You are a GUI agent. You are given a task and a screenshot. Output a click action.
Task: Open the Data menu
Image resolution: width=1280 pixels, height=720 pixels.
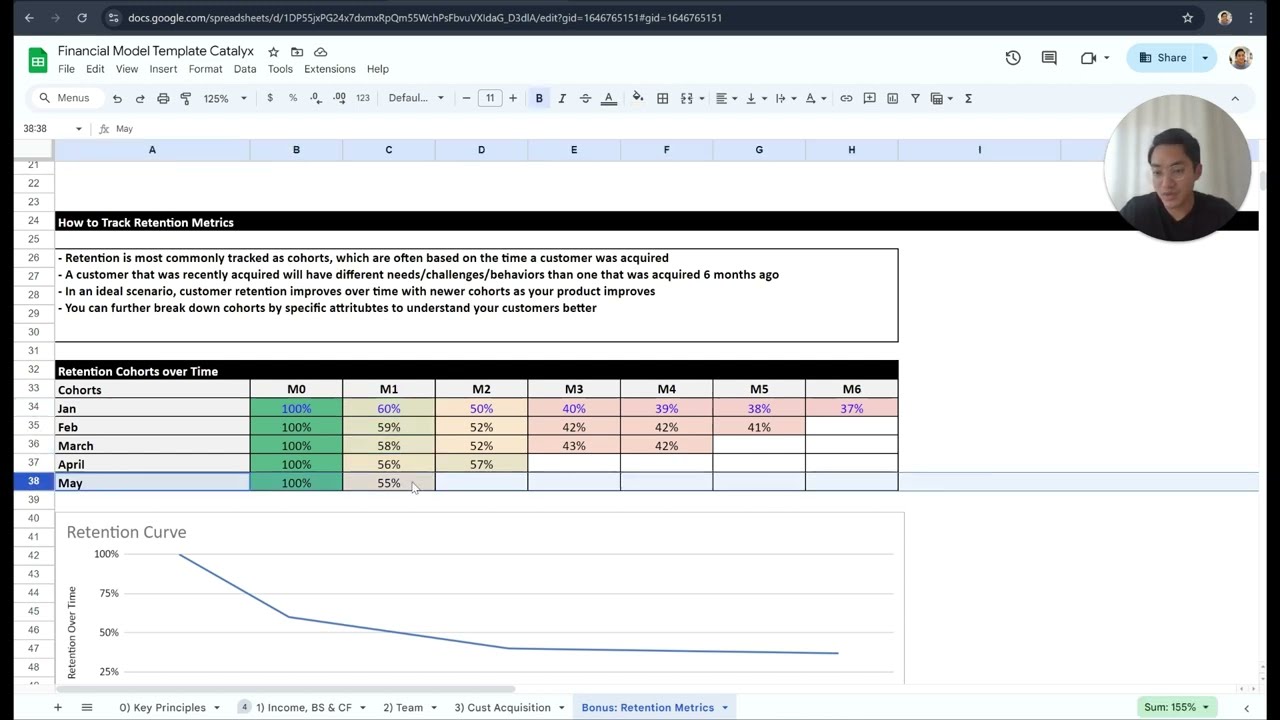pyautogui.click(x=245, y=69)
